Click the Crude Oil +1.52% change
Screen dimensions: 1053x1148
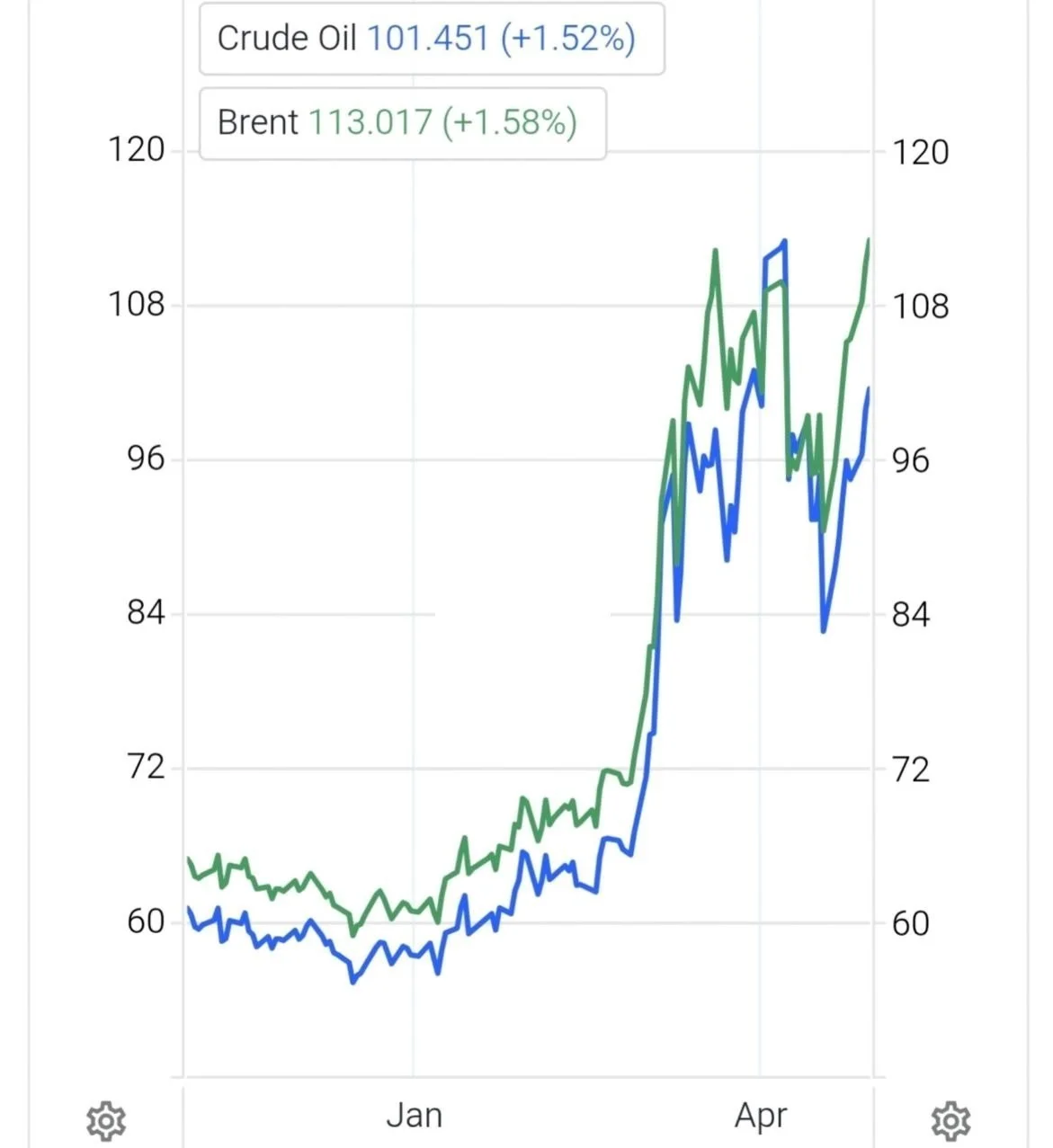point(567,39)
